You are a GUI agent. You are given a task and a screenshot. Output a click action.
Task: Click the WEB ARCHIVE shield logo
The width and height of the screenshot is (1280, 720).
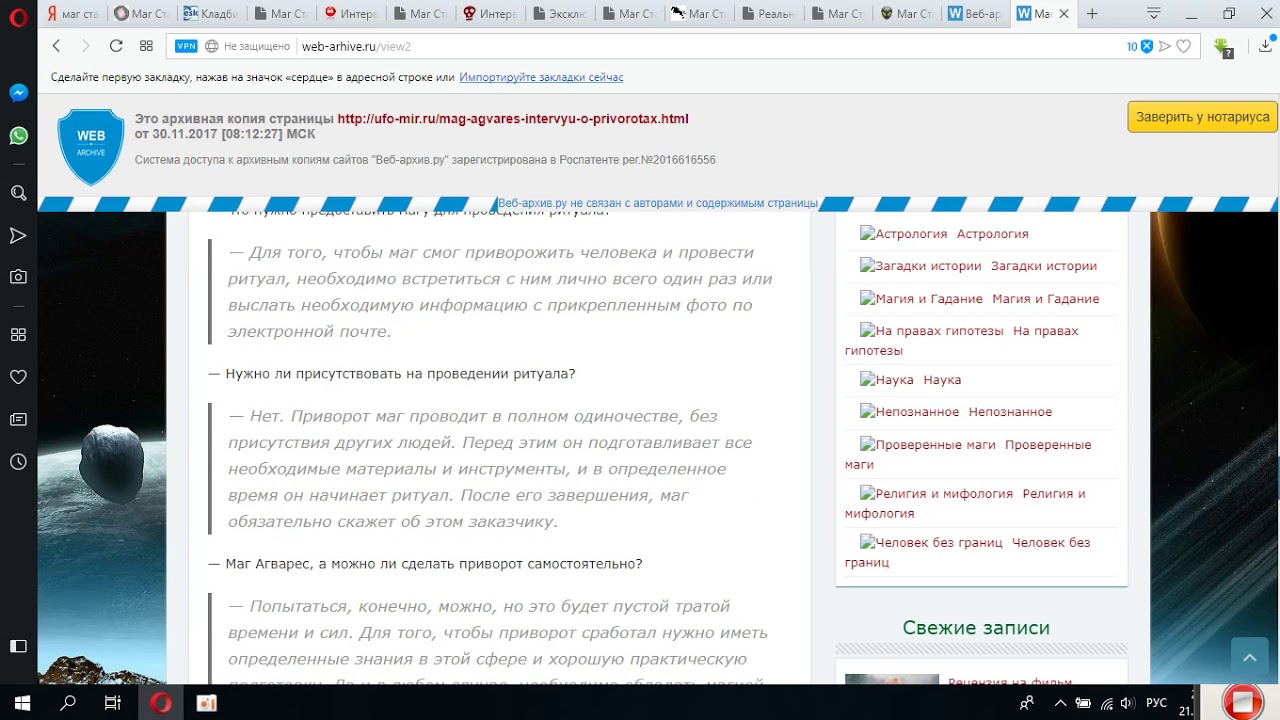click(91, 147)
